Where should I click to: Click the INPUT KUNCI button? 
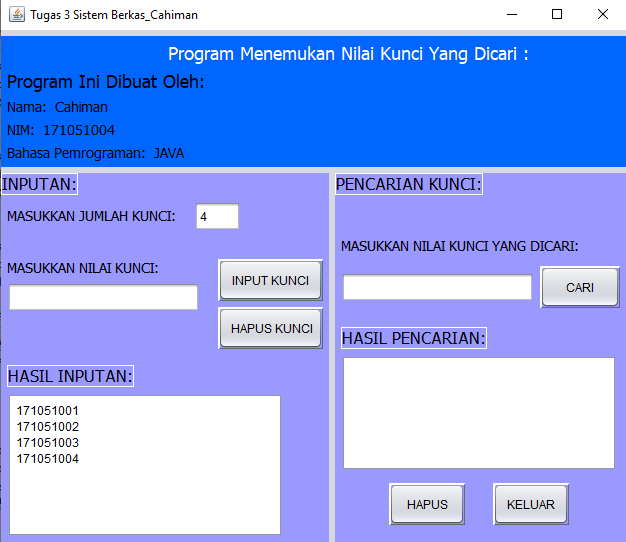(271, 281)
